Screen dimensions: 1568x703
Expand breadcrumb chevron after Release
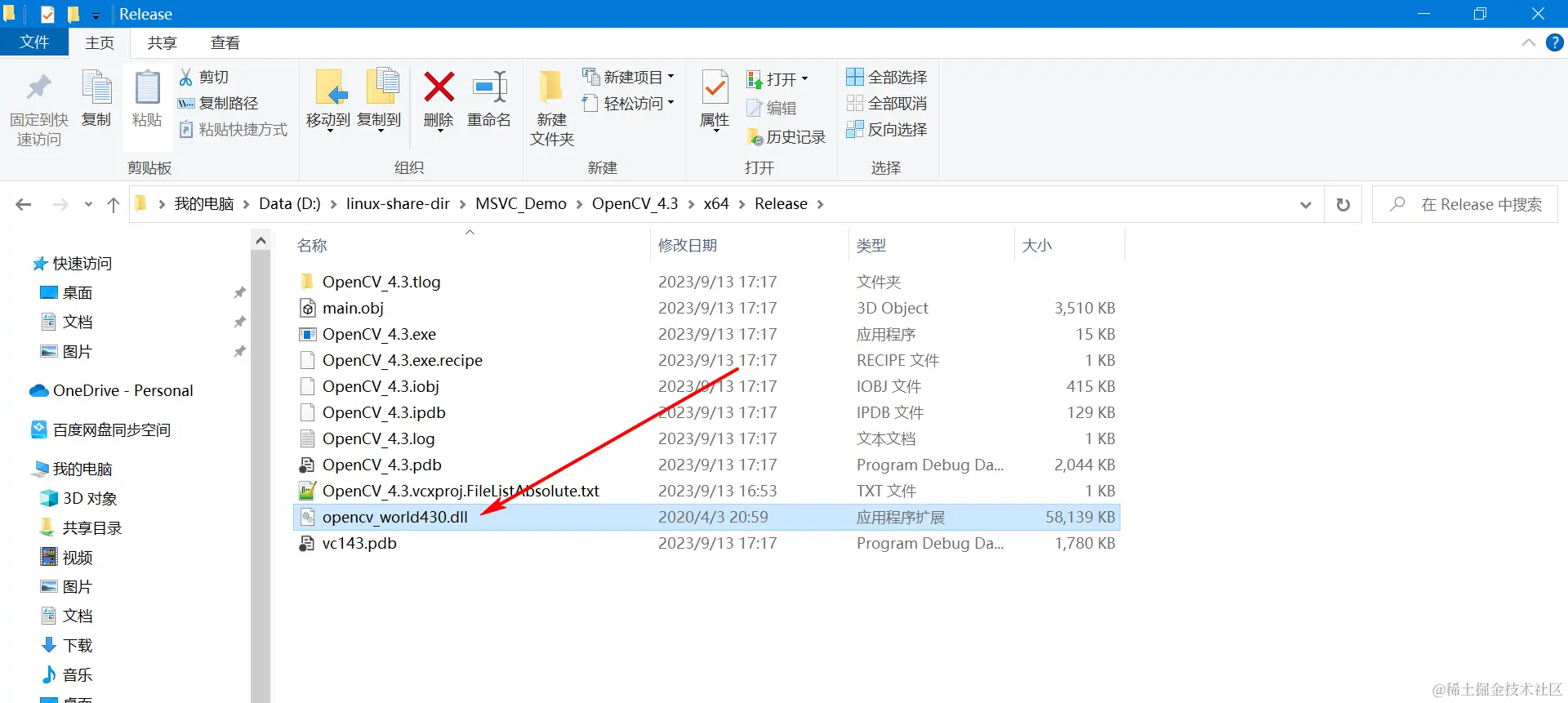tap(820, 204)
